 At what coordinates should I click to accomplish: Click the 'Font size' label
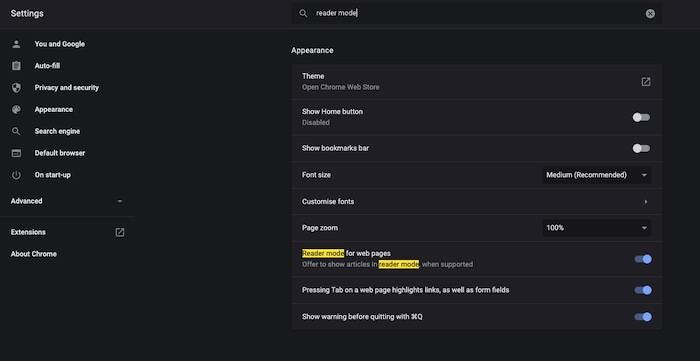(x=316, y=175)
